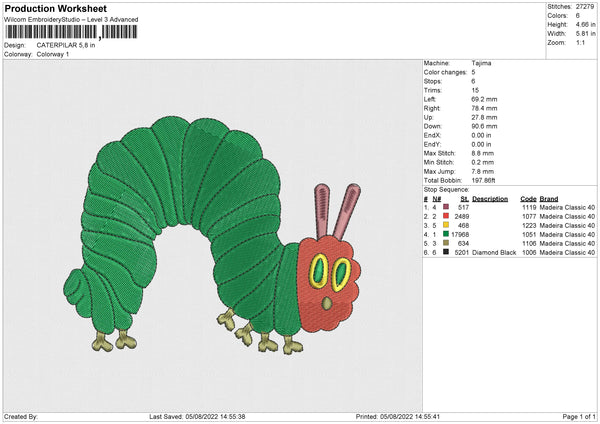Select the Height value 4.66 in

point(585,24)
